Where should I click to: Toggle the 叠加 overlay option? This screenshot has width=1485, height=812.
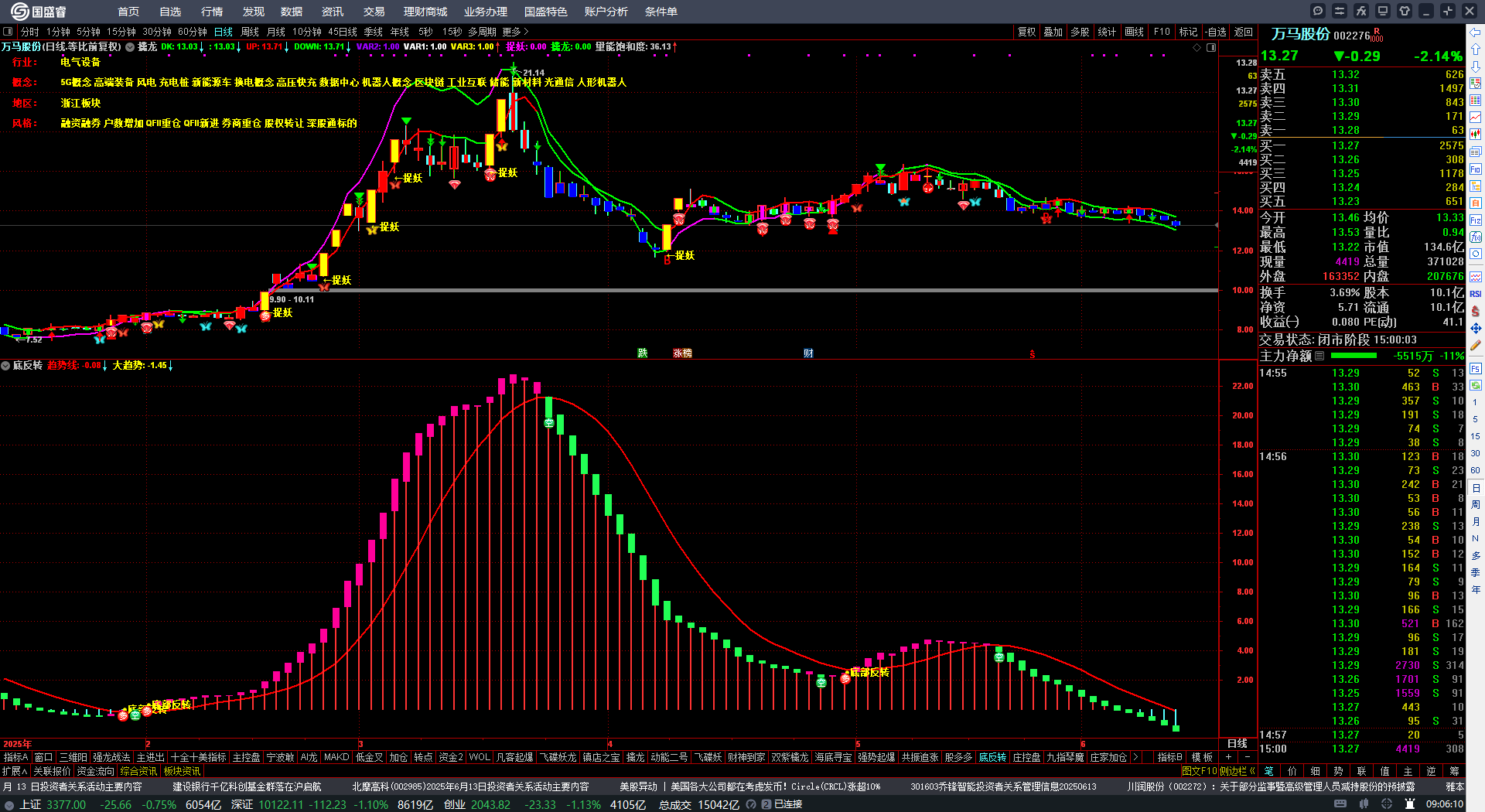(1053, 32)
